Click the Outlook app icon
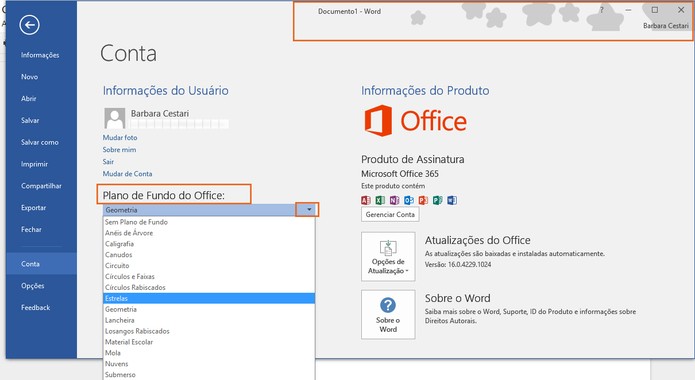Viewport: 695px width, 380px height. pyautogui.click(x=409, y=200)
